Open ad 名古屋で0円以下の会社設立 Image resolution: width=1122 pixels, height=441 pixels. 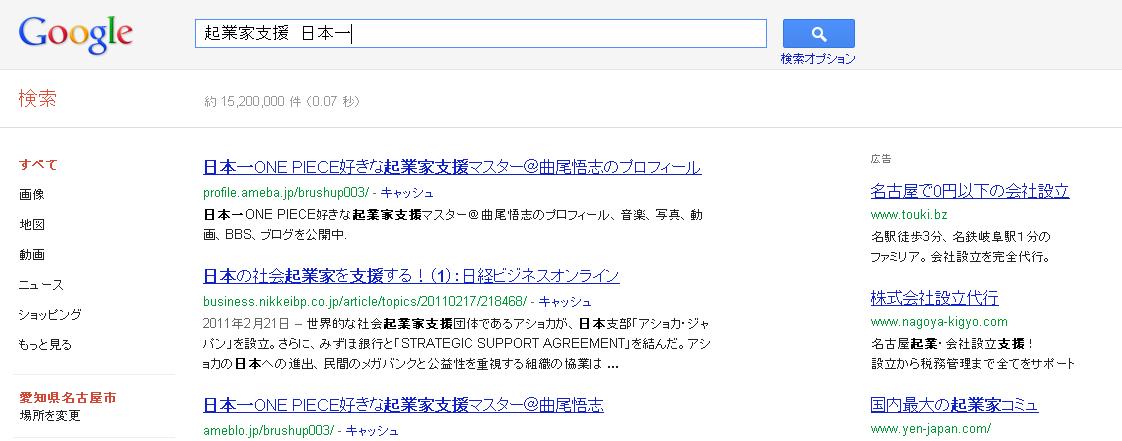coord(970,191)
